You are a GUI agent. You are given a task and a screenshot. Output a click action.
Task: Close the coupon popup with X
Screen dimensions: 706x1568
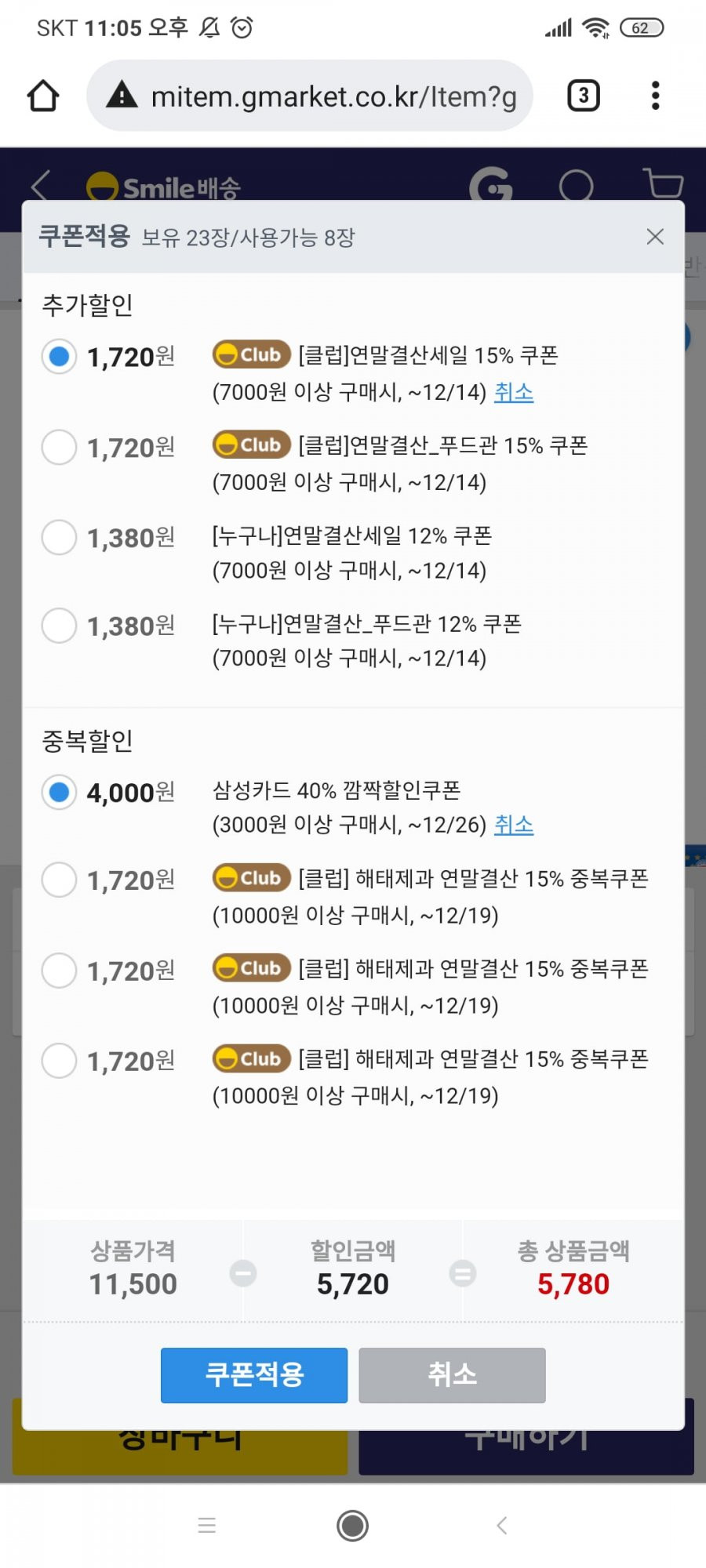pos(655,237)
